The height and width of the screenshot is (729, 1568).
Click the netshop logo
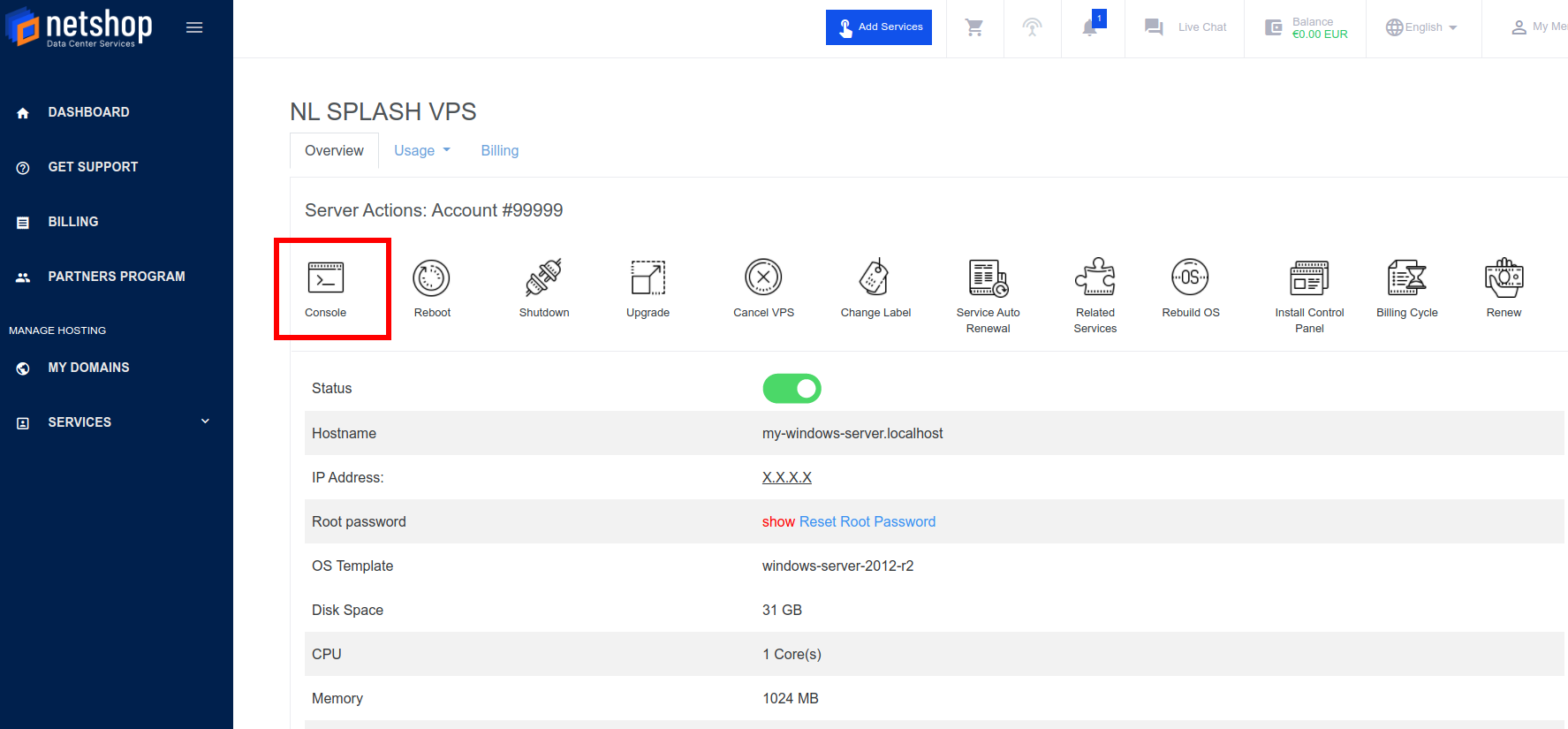coord(80,27)
